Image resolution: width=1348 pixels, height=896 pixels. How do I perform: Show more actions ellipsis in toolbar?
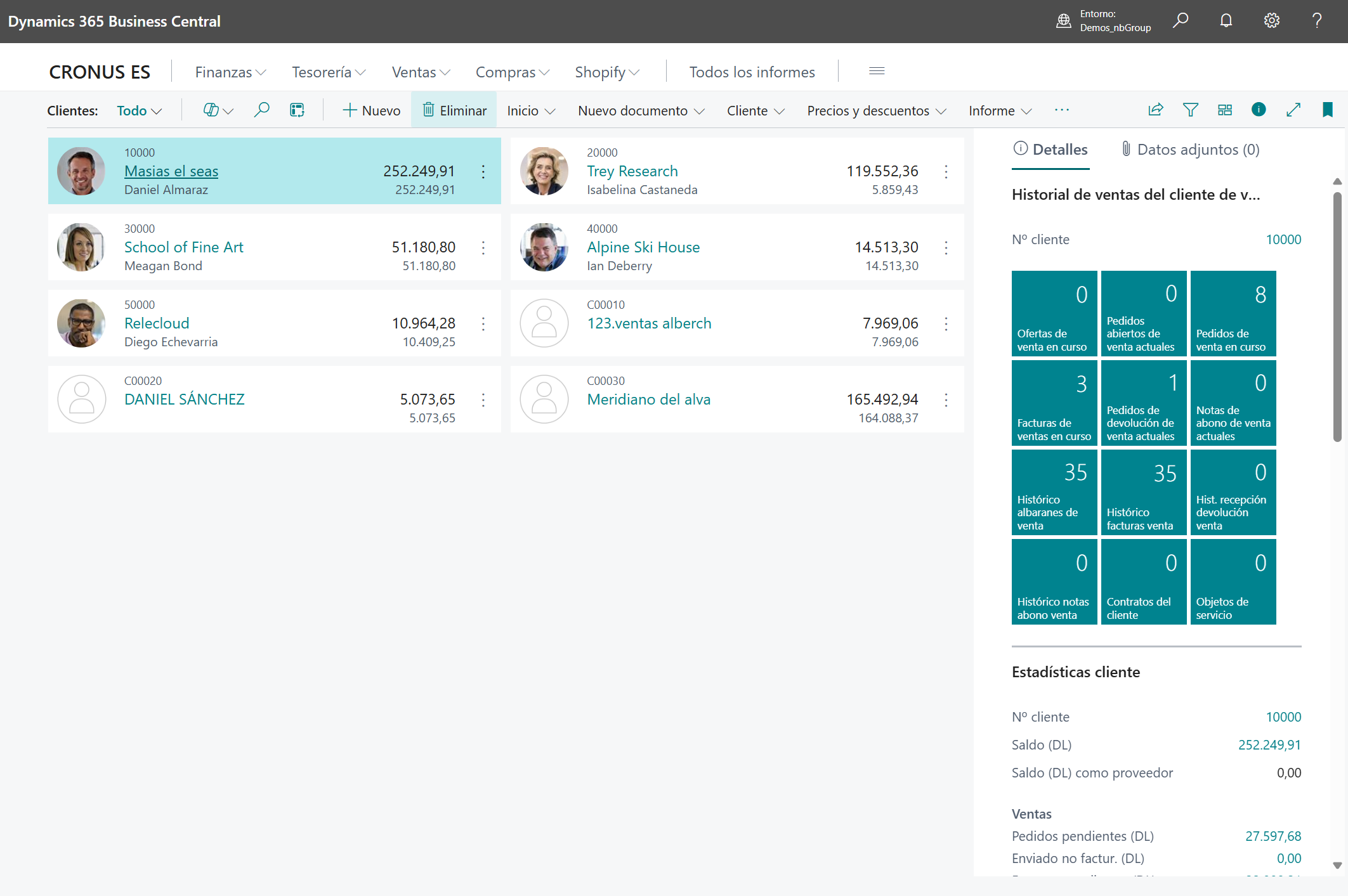1062,110
